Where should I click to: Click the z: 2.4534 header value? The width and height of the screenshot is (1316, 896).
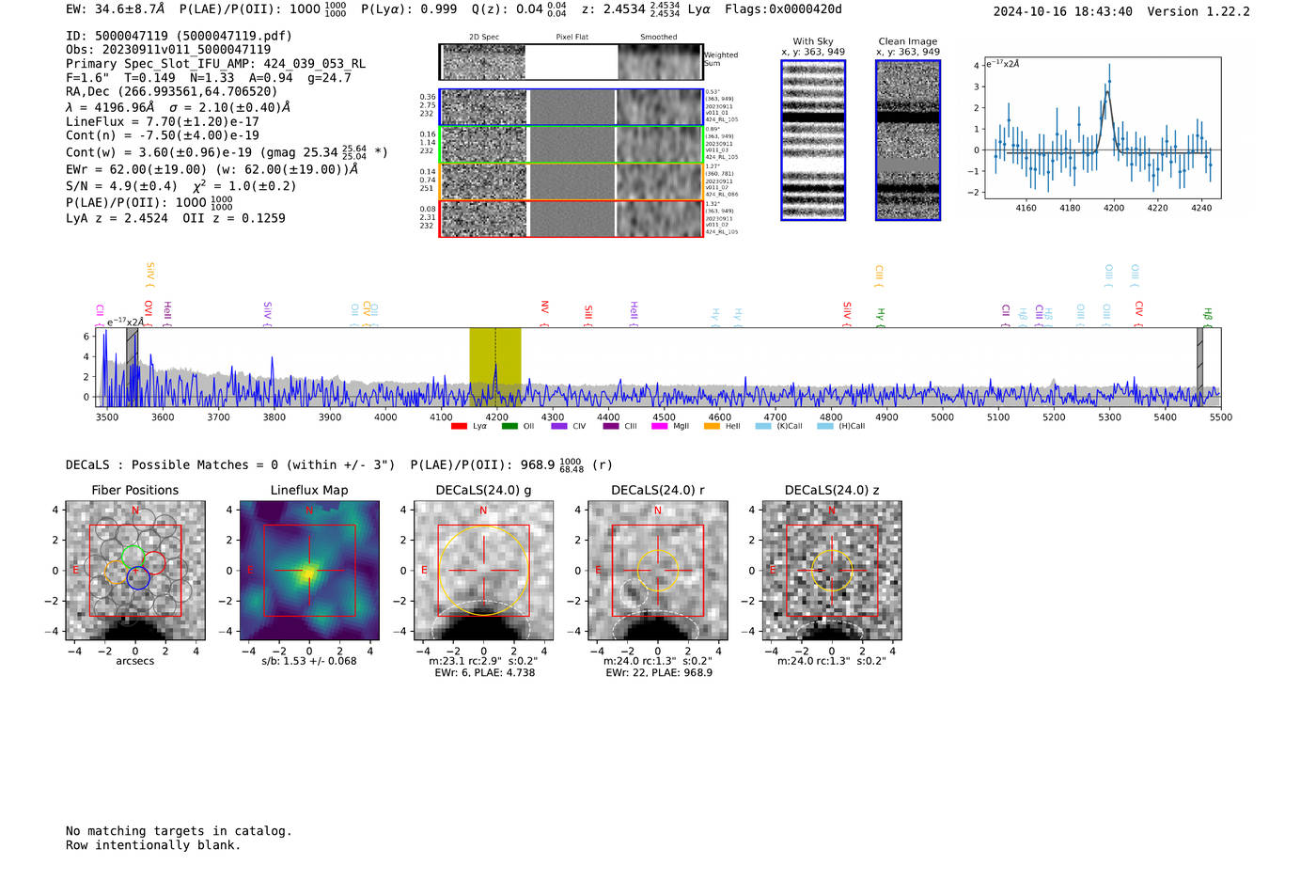tap(631, 9)
